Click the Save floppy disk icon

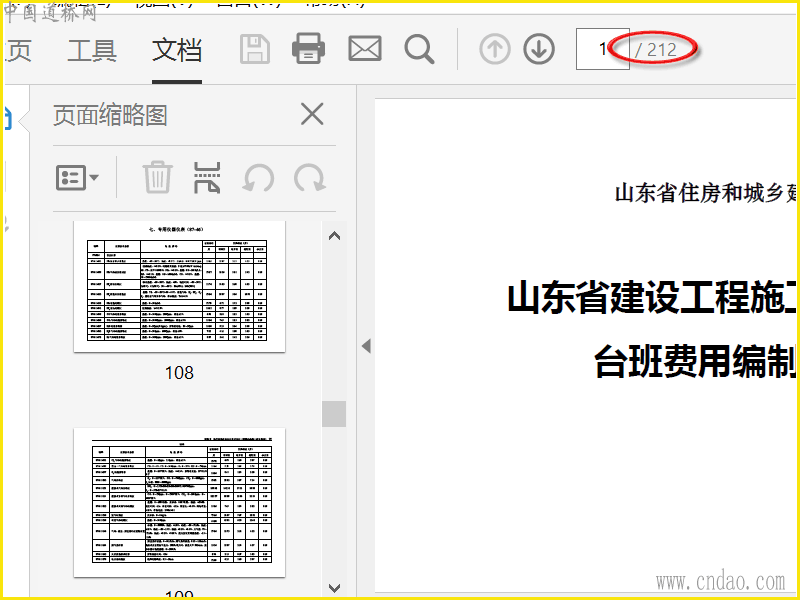tap(255, 49)
